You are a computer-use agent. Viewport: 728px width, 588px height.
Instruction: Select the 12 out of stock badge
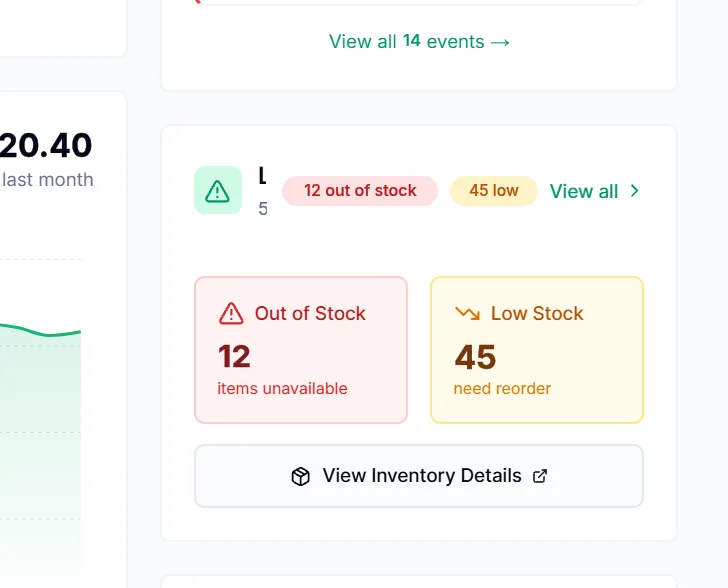click(x=360, y=190)
